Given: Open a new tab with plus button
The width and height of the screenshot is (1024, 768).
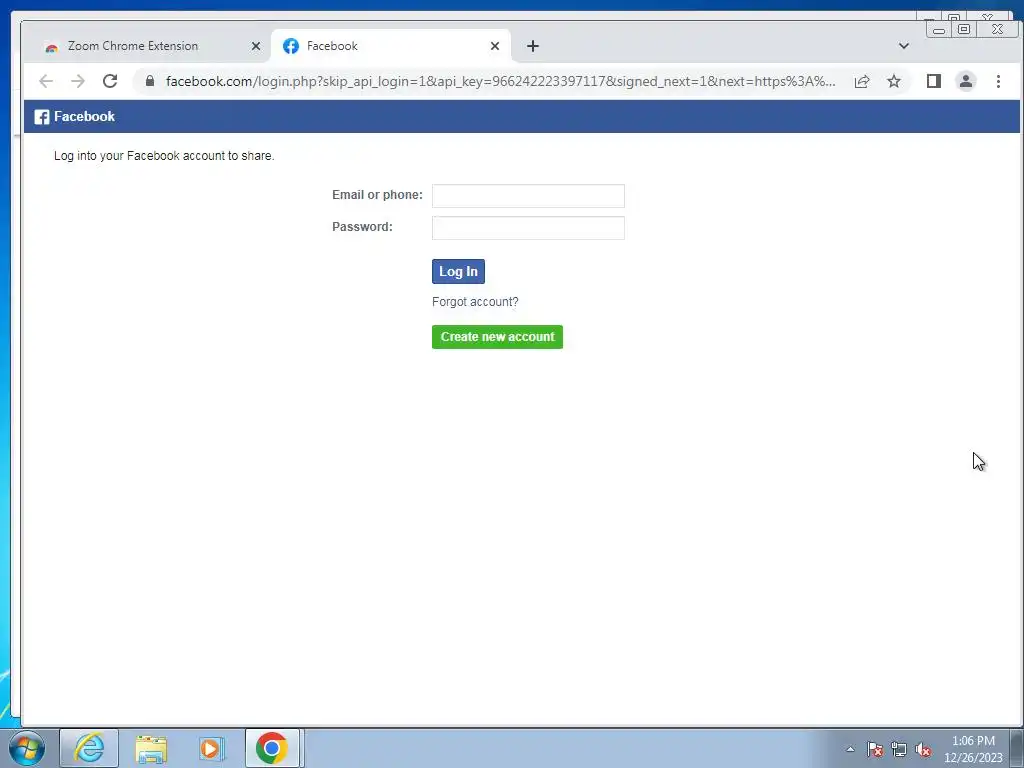Looking at the screenshot, I should [533, 46].
